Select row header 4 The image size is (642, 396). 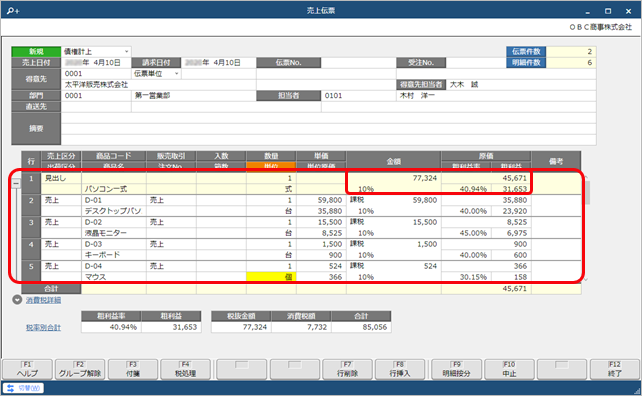click(31, 250)
